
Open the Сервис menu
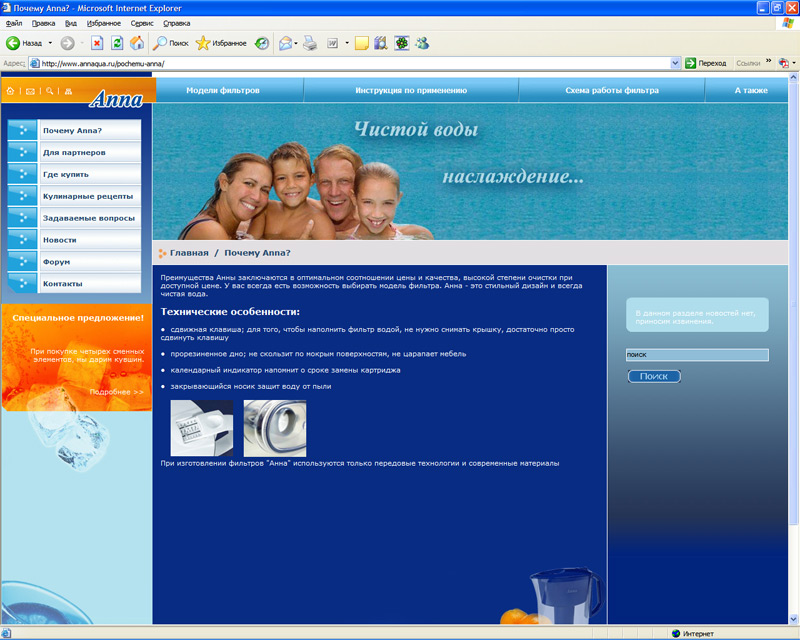(x=142, y=23)
